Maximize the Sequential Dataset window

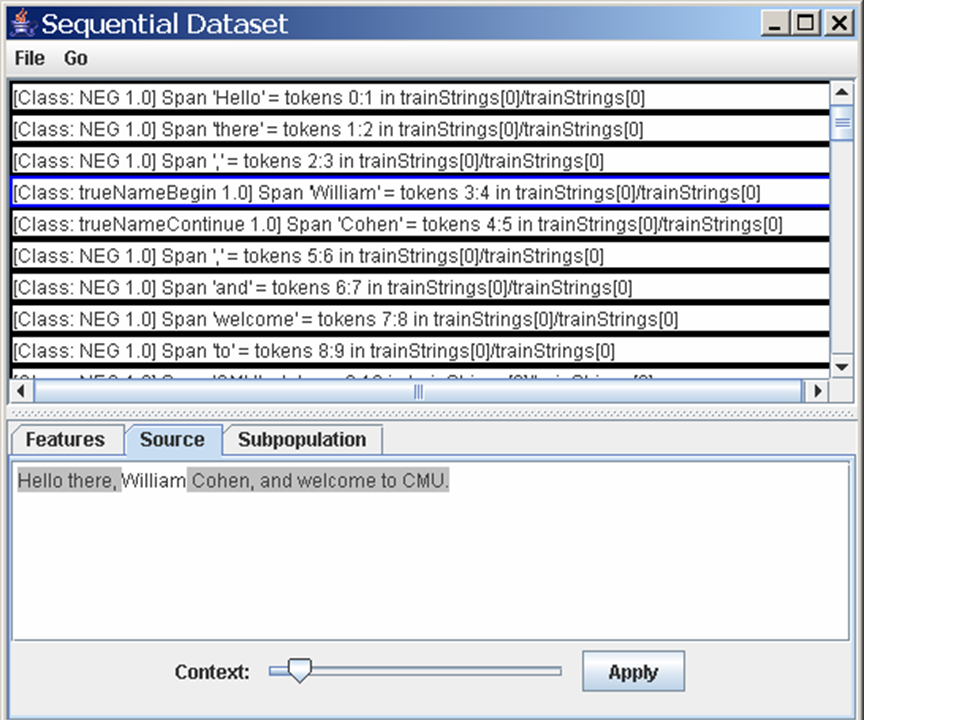[x=806, y=23]
